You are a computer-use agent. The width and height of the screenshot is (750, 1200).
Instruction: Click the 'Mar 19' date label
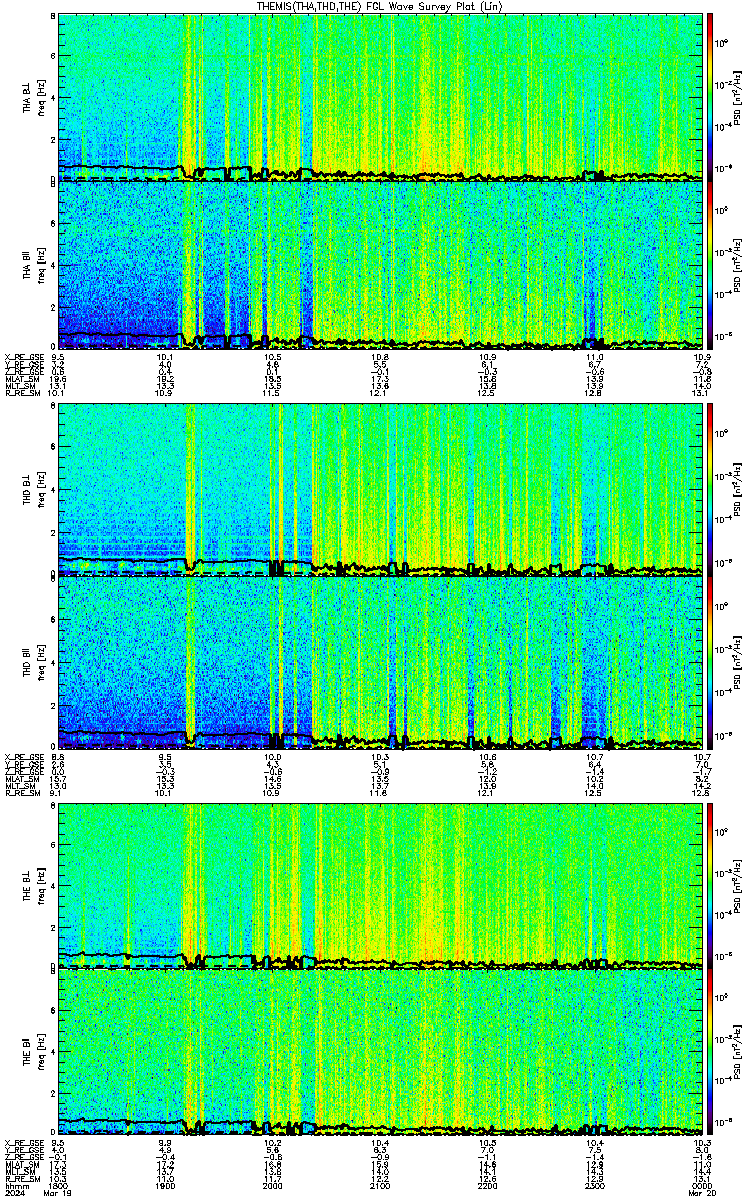(x=58, y=1194)
